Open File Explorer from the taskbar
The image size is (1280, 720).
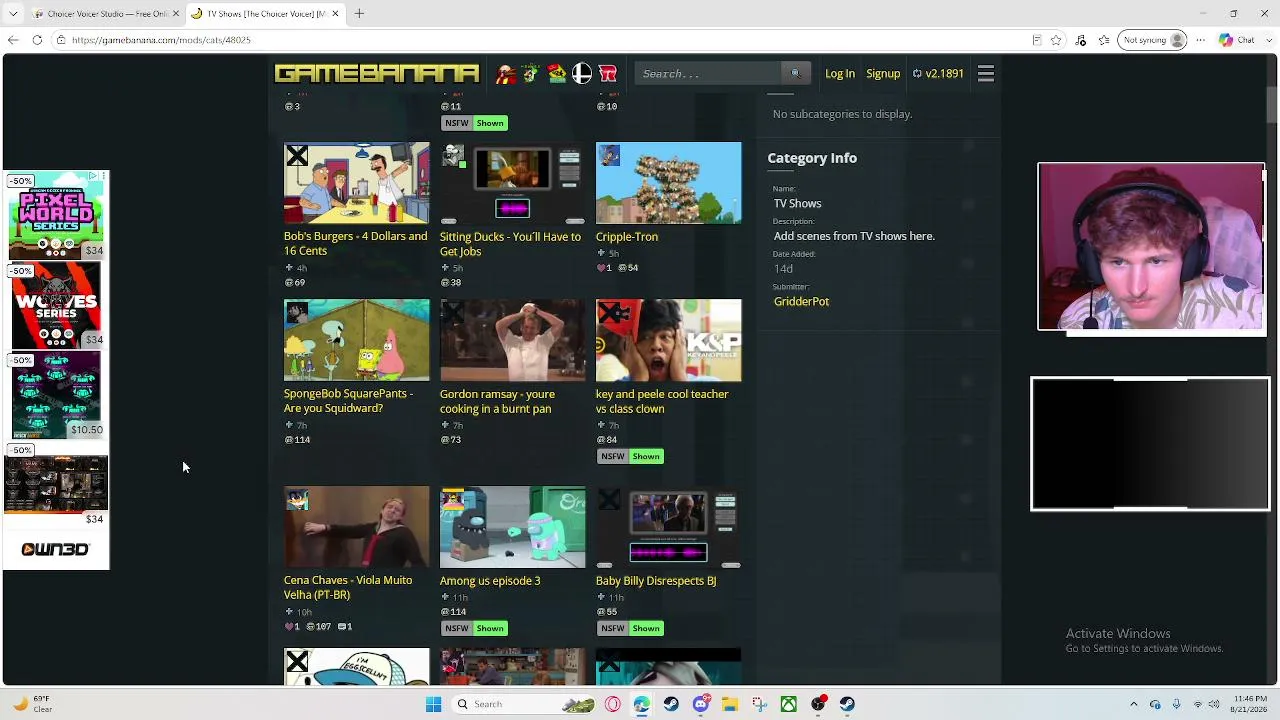coord(730,704)
